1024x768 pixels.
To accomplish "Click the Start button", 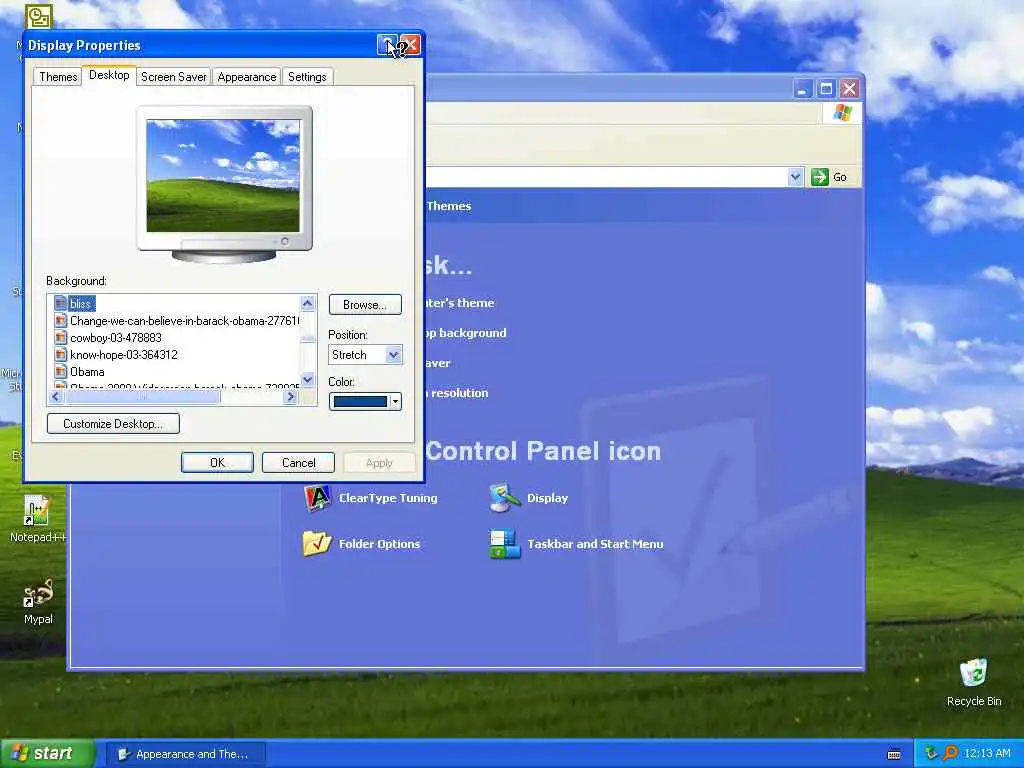I will pyautogui.click(x=46, y=753).
